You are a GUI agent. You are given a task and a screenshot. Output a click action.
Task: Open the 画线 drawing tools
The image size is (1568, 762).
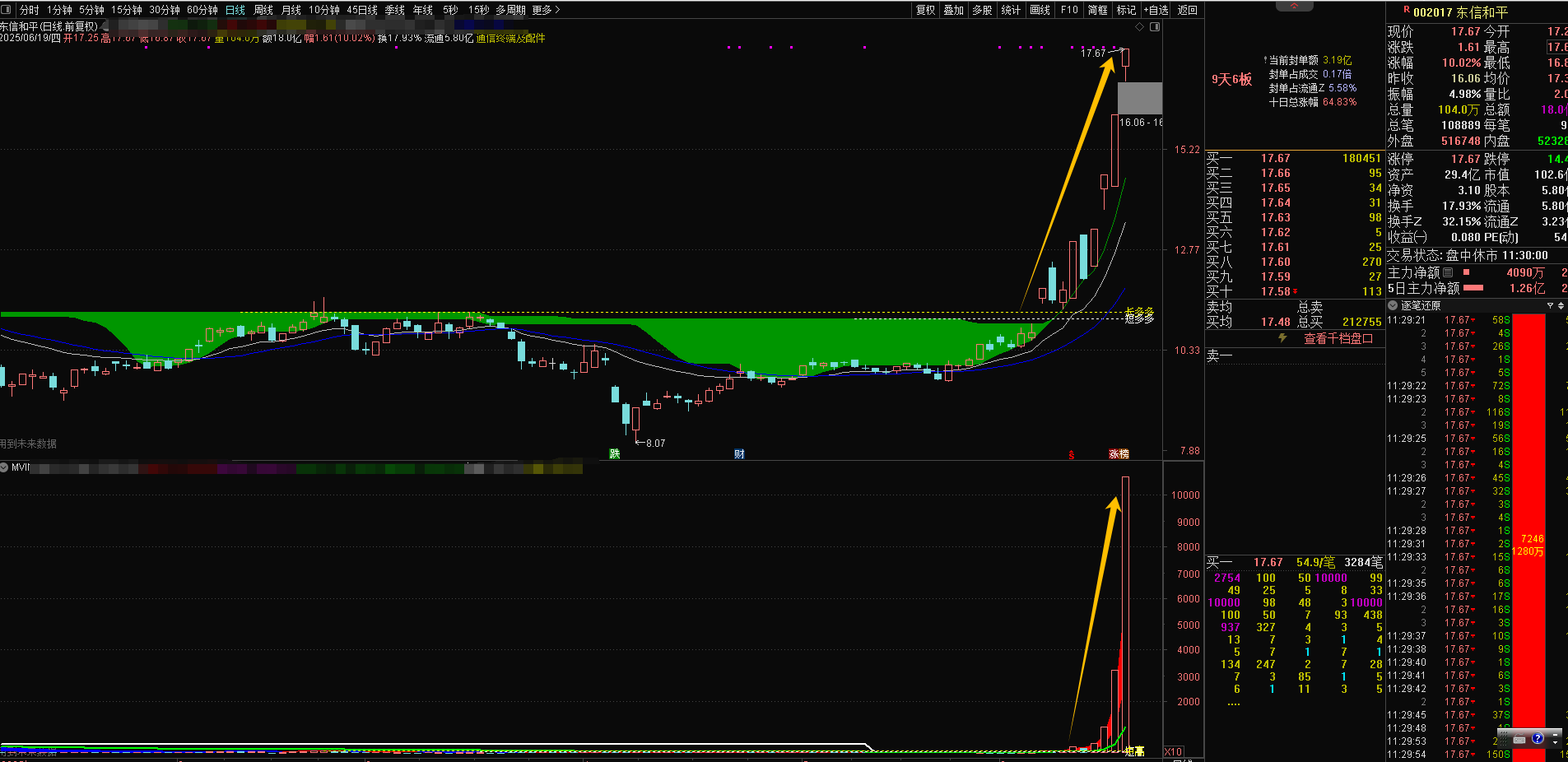pos(1040,10)
